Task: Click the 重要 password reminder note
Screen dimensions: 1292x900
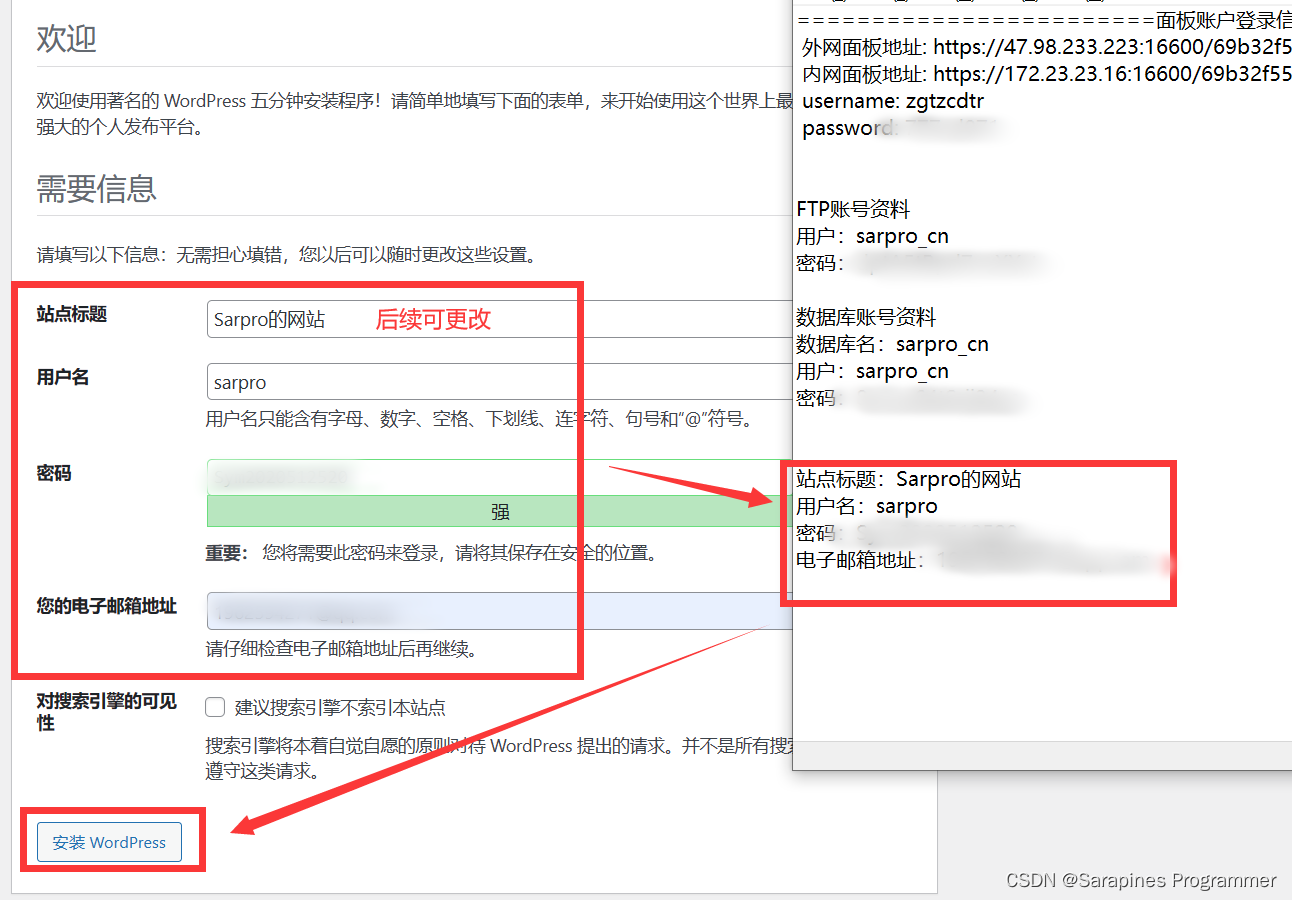Action: click(x=431, y=552)
